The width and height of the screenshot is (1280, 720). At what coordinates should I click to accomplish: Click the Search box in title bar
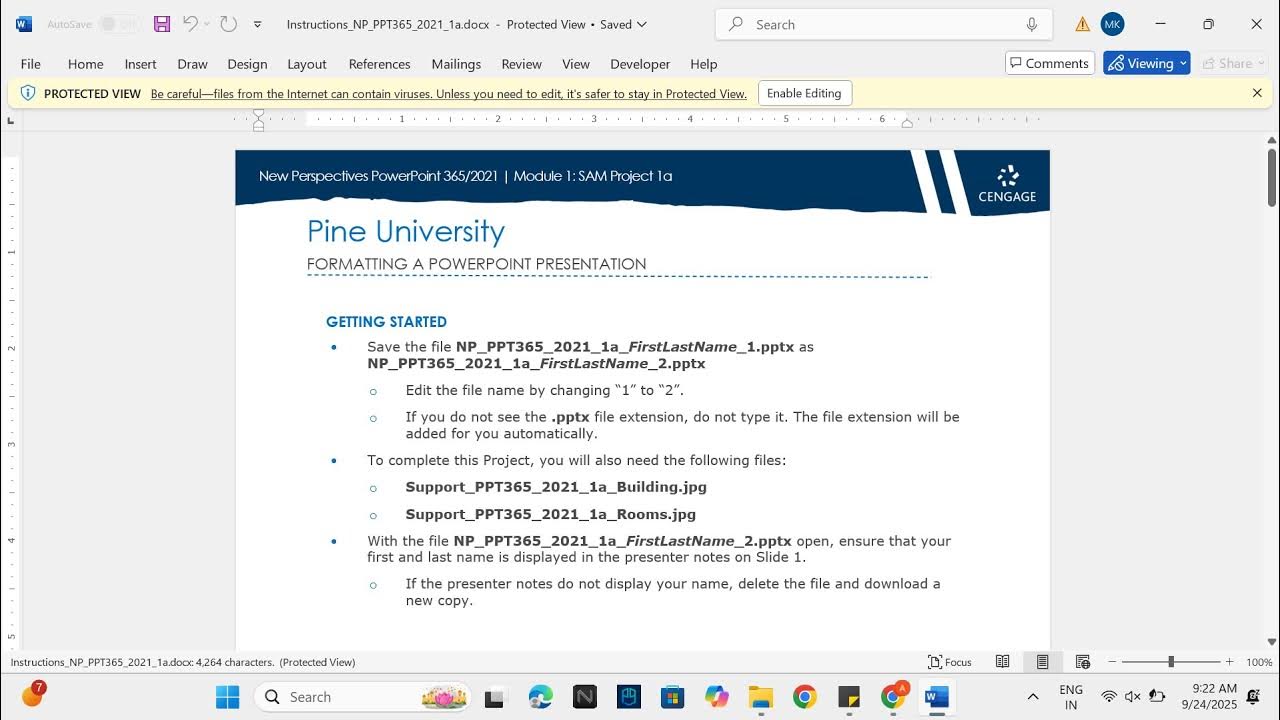884,24
